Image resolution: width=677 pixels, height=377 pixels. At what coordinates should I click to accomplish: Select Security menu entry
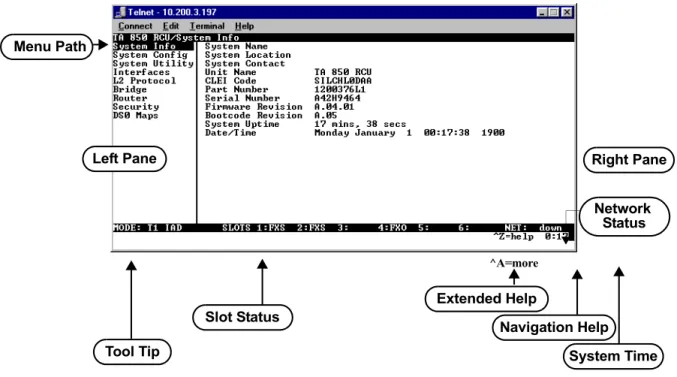point(136,107)
